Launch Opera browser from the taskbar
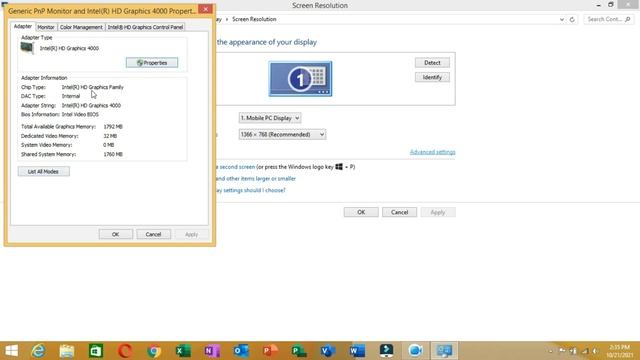640x360 pixels. tap(125, 351)
